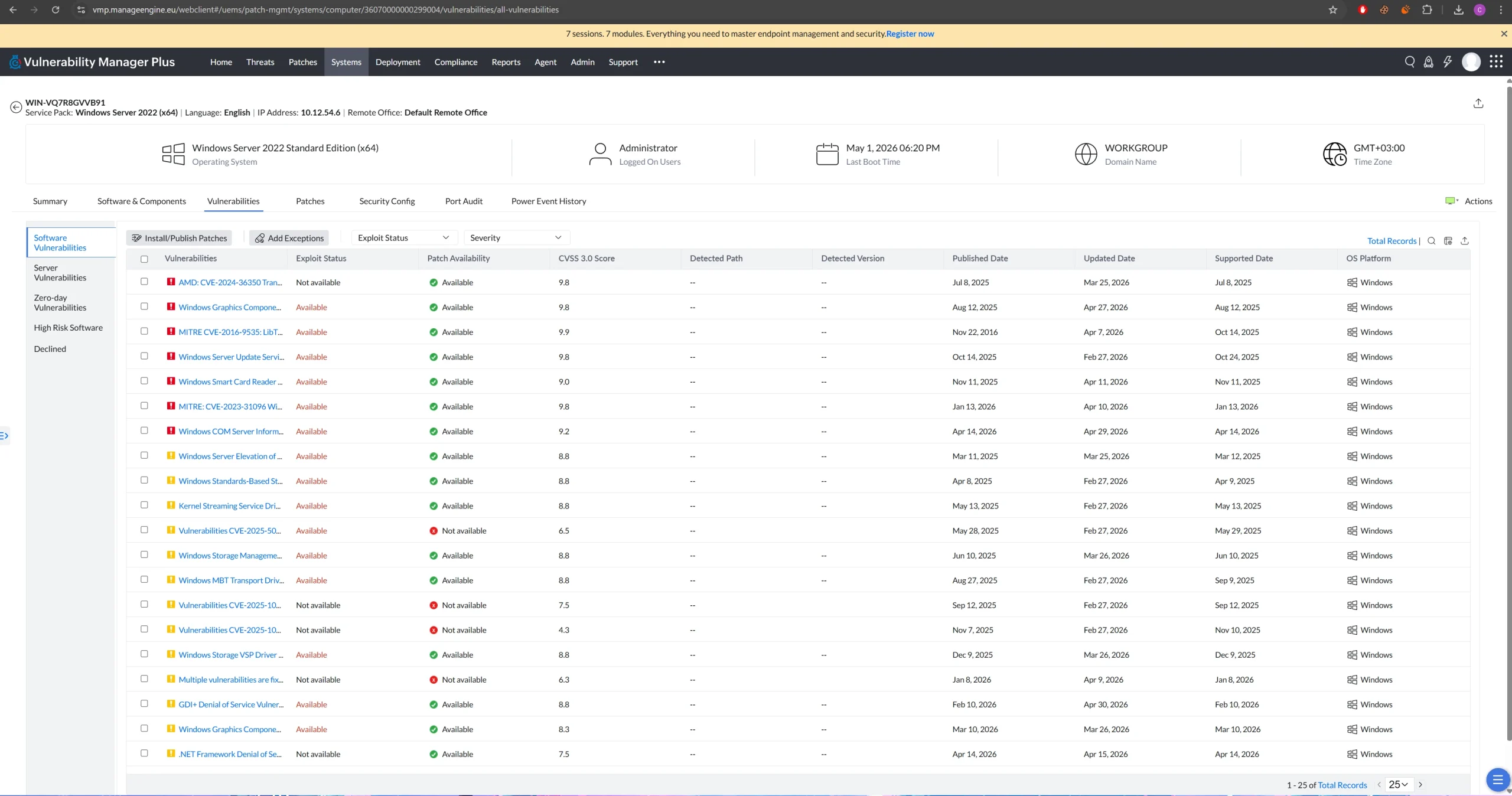This screenshot has width=1512, height=796.
Task: Open the search icon in the top navbar
Action: coord(1410,61)
